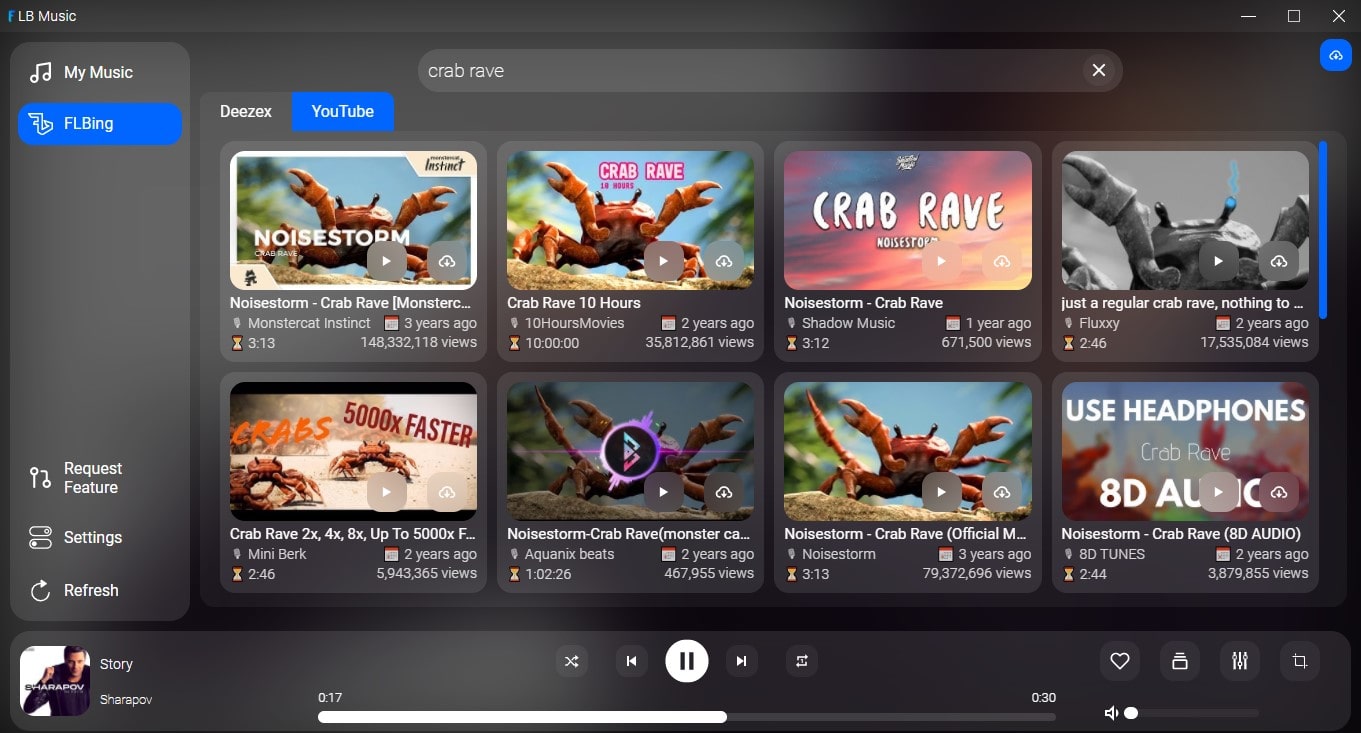
Task: Download the Crab Rave 10 Hours track
Action: click(724, 261)
